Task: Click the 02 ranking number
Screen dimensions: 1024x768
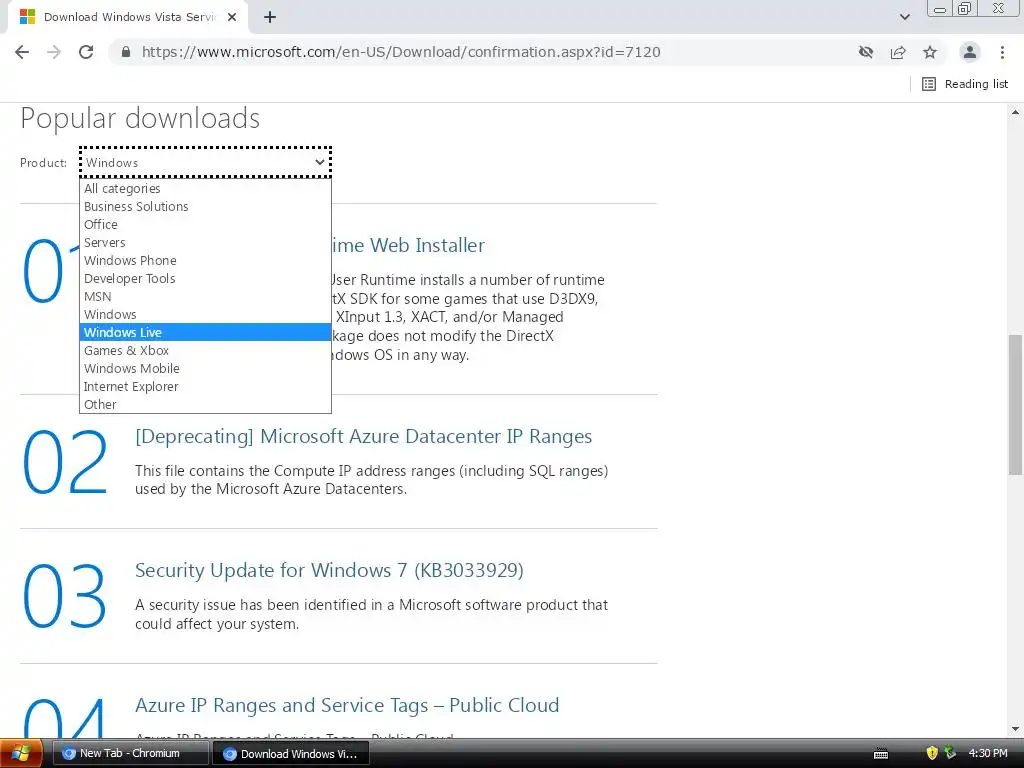Action: pos(65,462)
